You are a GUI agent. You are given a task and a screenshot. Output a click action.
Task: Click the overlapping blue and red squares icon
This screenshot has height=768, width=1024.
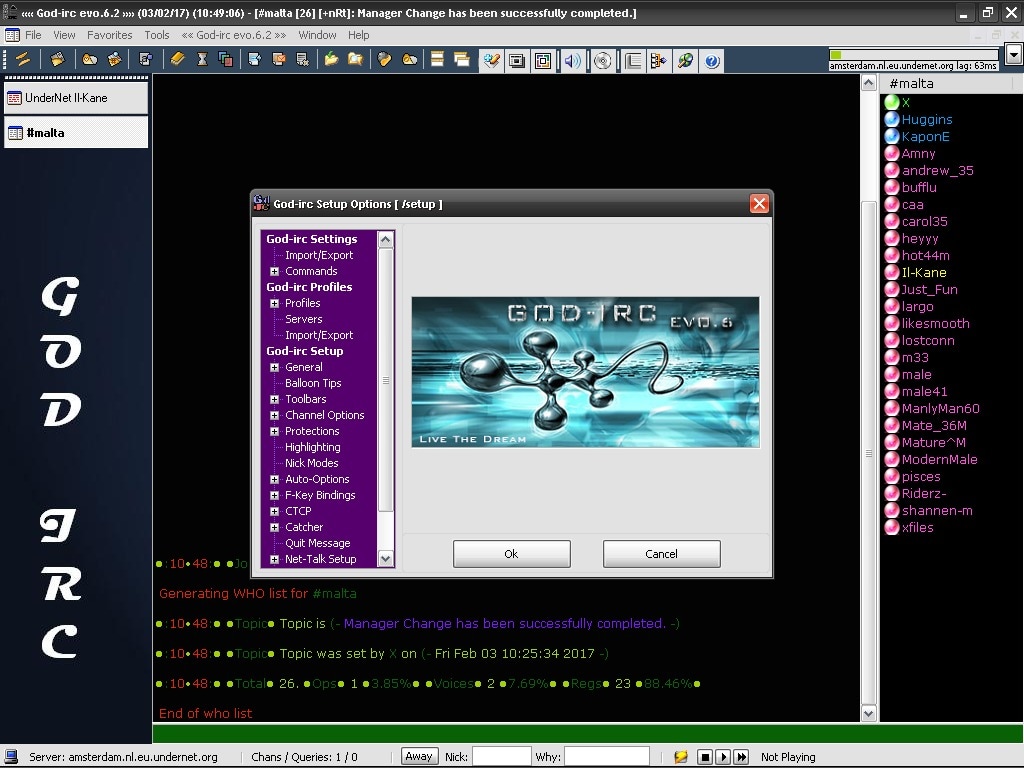(x=226, y=60)
